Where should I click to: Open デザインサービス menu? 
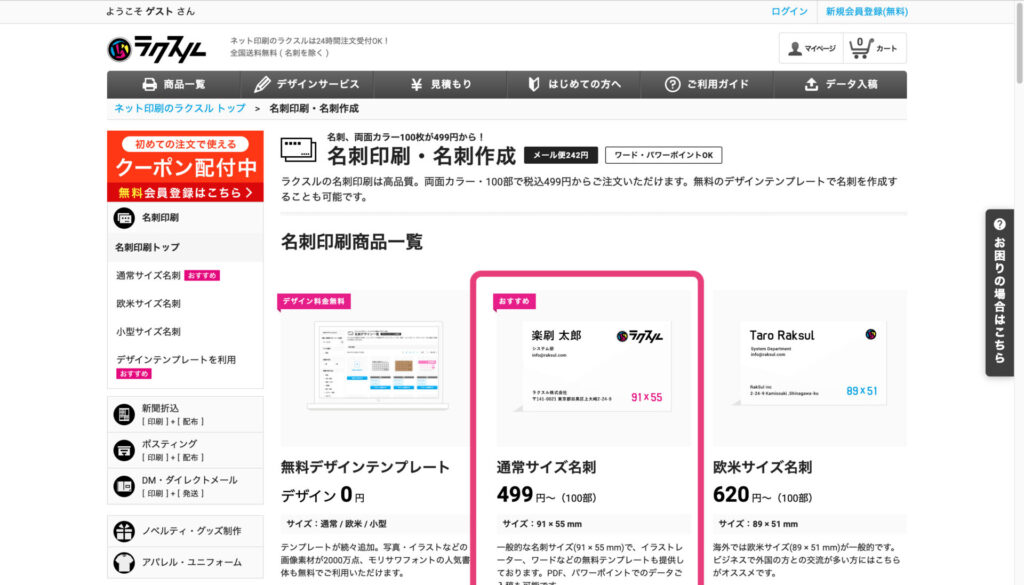pos(307,84)
